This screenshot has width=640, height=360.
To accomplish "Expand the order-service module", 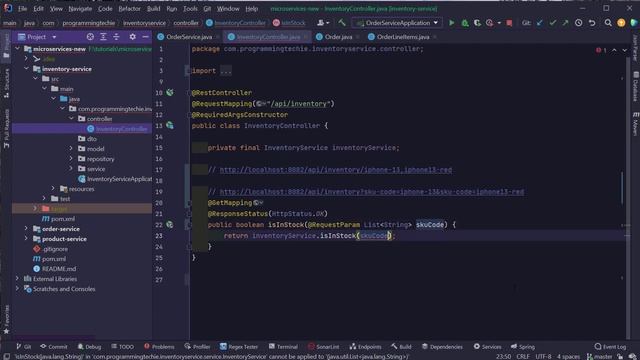I will click(x=27, y=229).
